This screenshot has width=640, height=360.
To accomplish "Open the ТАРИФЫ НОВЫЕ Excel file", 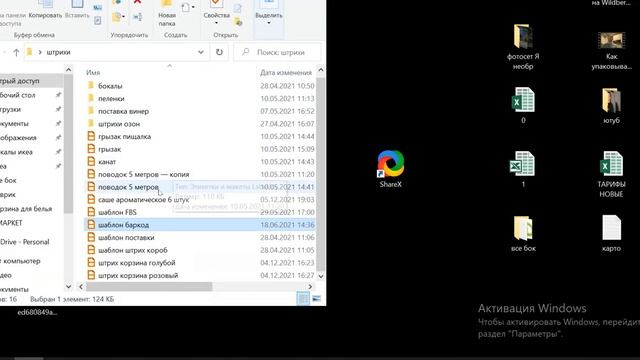I will click(x=611, y=174).
